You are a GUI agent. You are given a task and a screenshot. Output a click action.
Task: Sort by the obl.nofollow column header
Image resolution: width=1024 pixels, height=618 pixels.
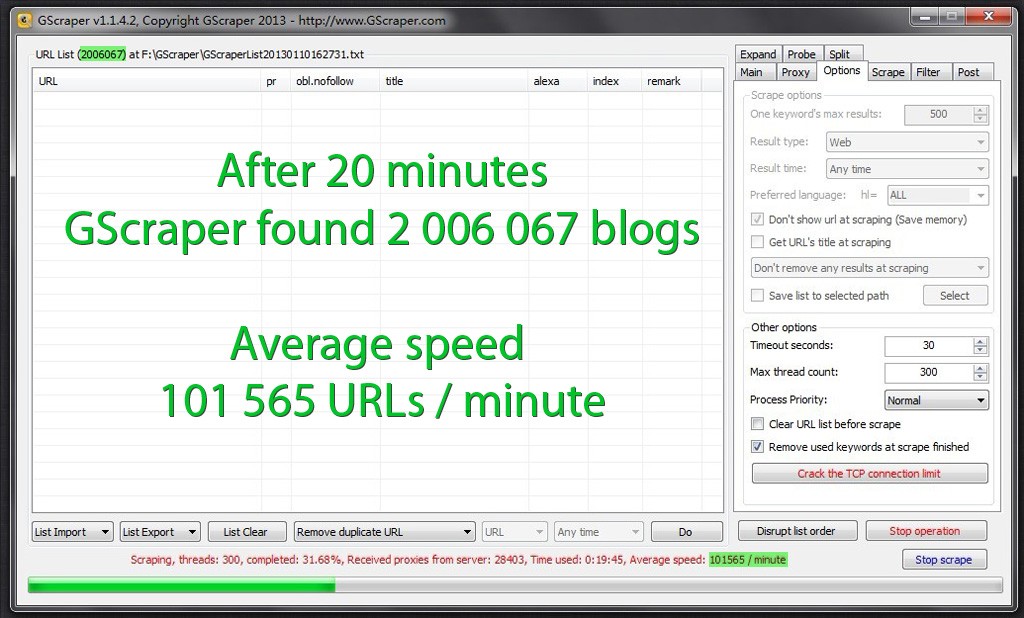[x=336, y=81]
